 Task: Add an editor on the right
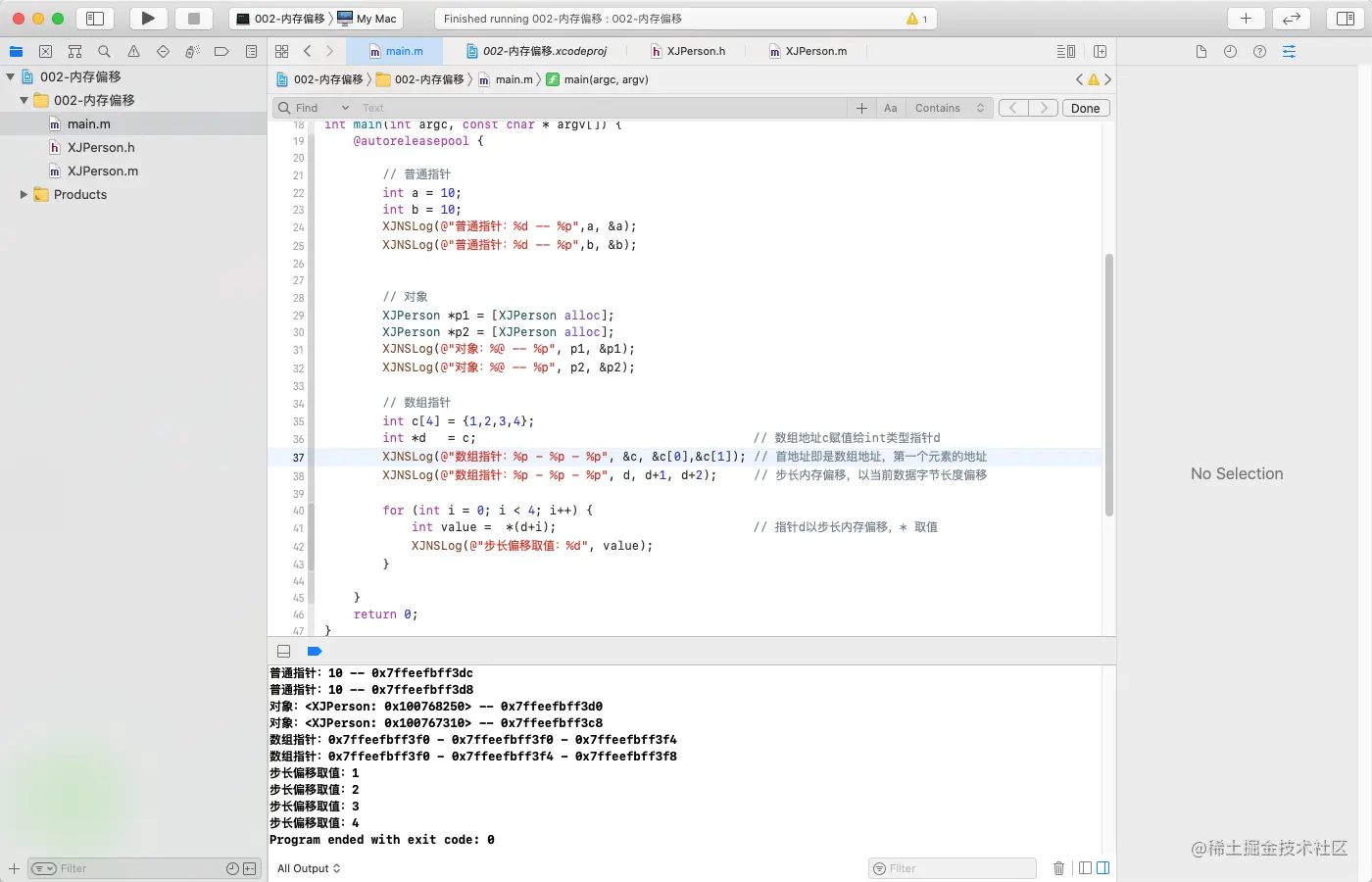tap(1100, 51)
